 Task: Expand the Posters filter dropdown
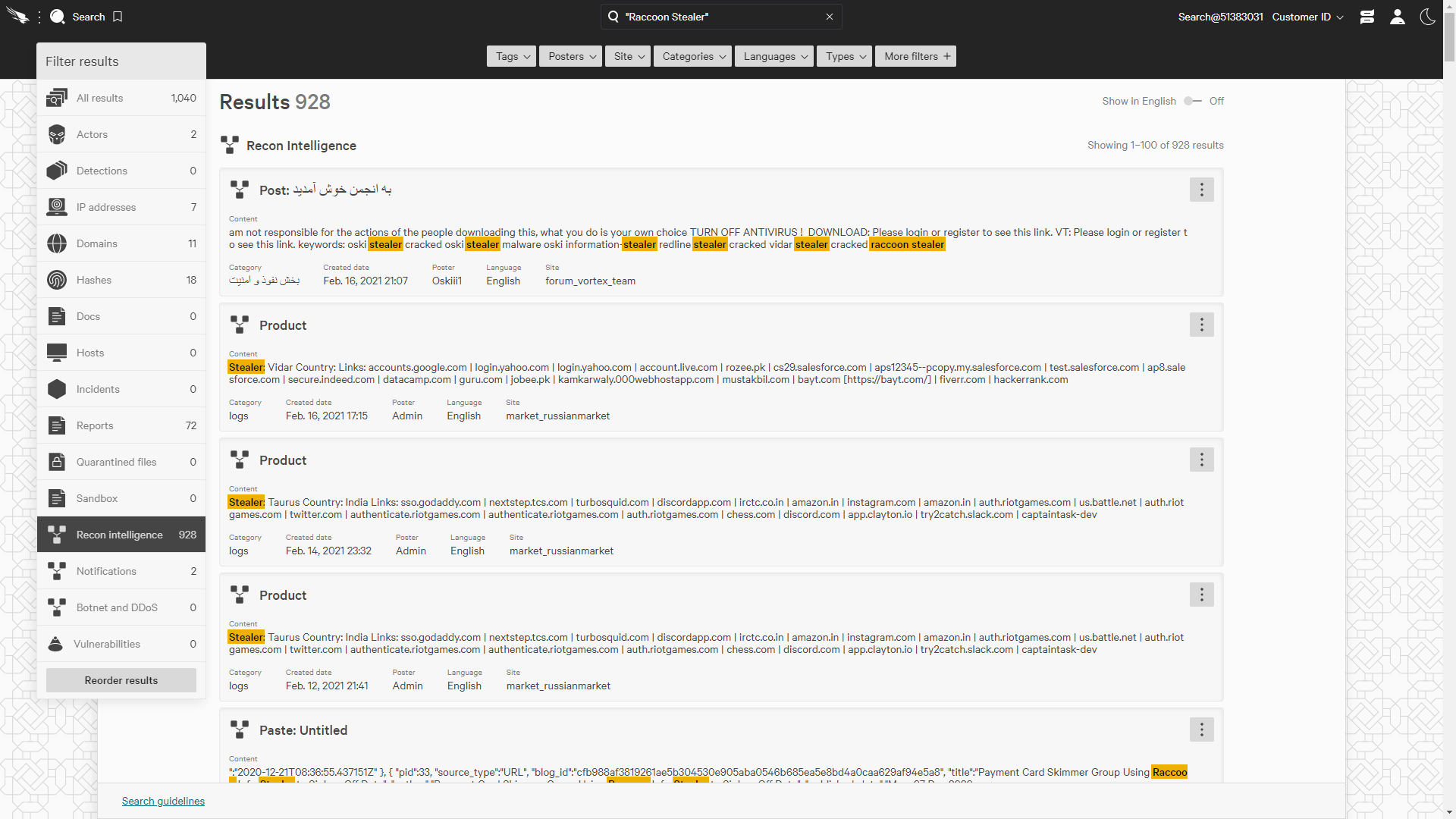(570, 56)
